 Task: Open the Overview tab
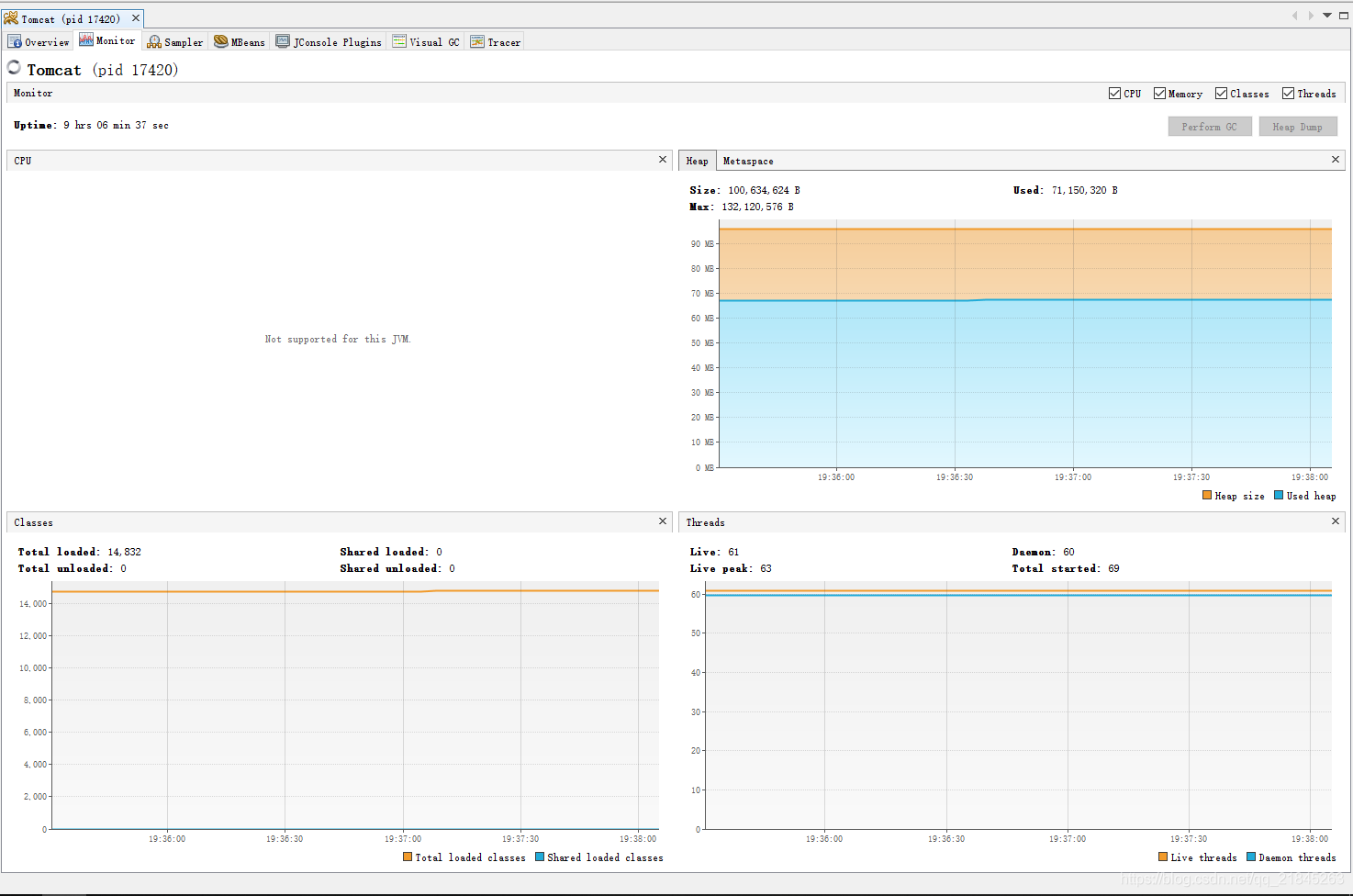click(39, 42)
